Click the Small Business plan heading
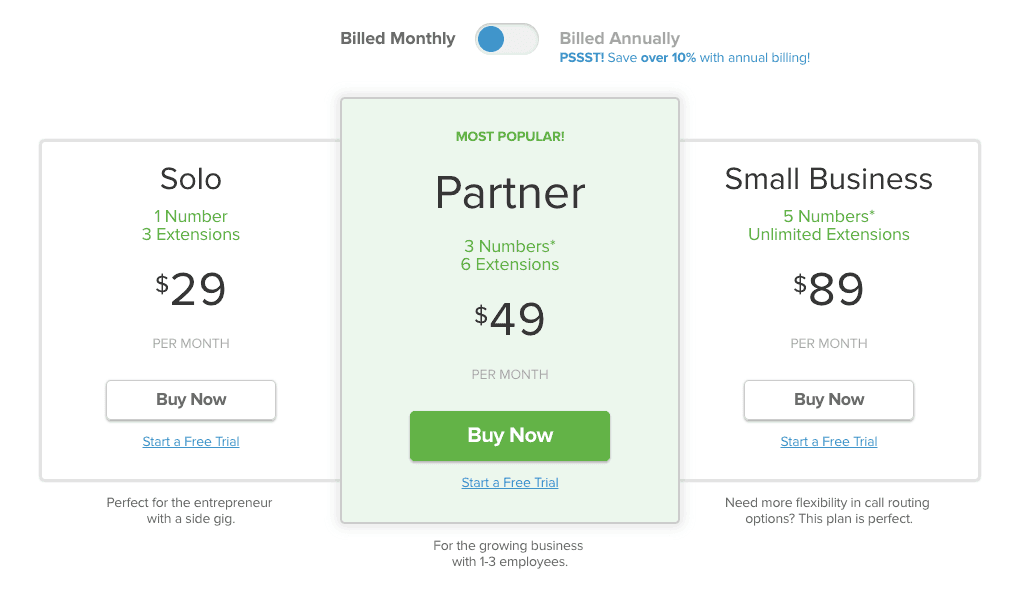Screen dimensions: 1023x593 point(828,179)
